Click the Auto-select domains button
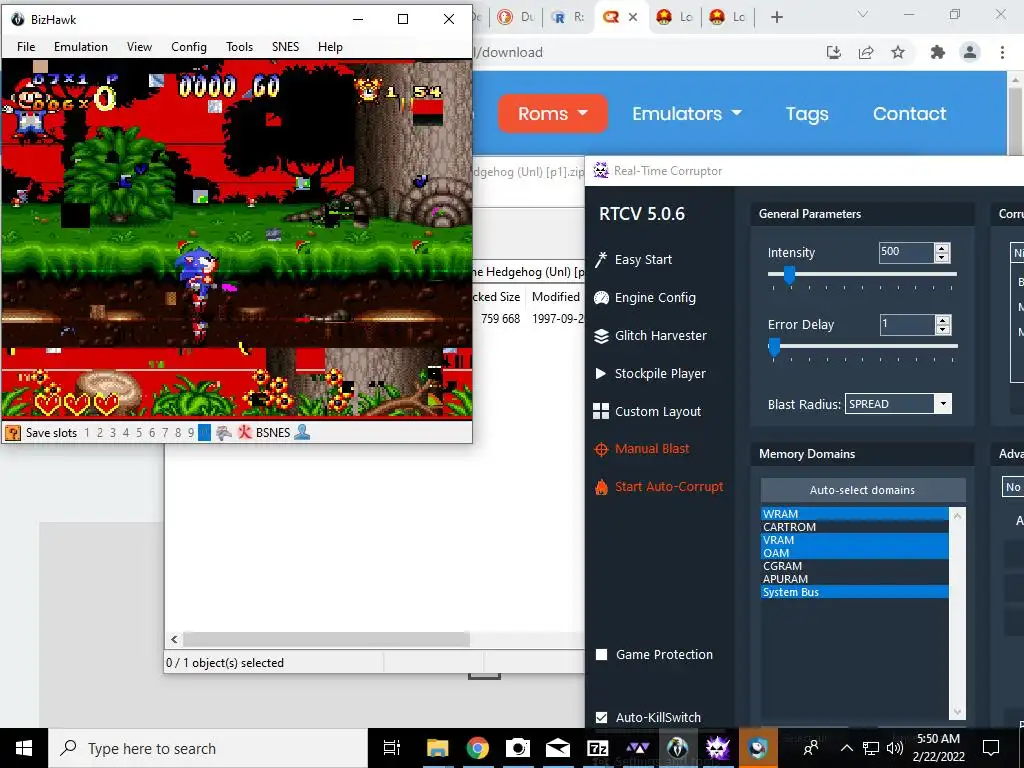The width and height of the screenshot is (1024, 768). pyautogui.click(x=863, y=490)
